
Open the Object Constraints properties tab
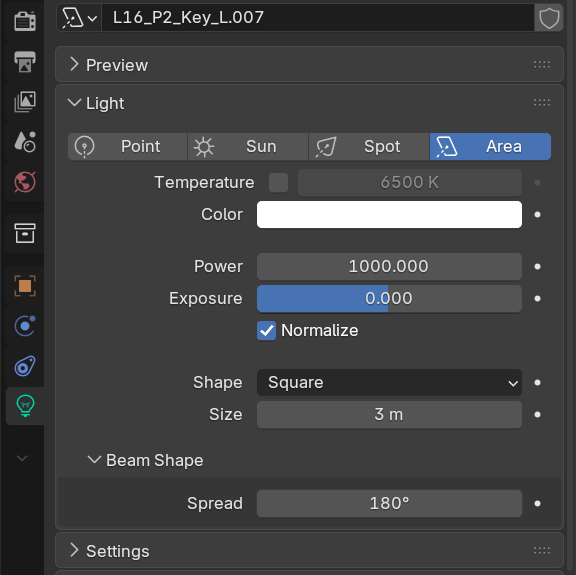(25, 366)
